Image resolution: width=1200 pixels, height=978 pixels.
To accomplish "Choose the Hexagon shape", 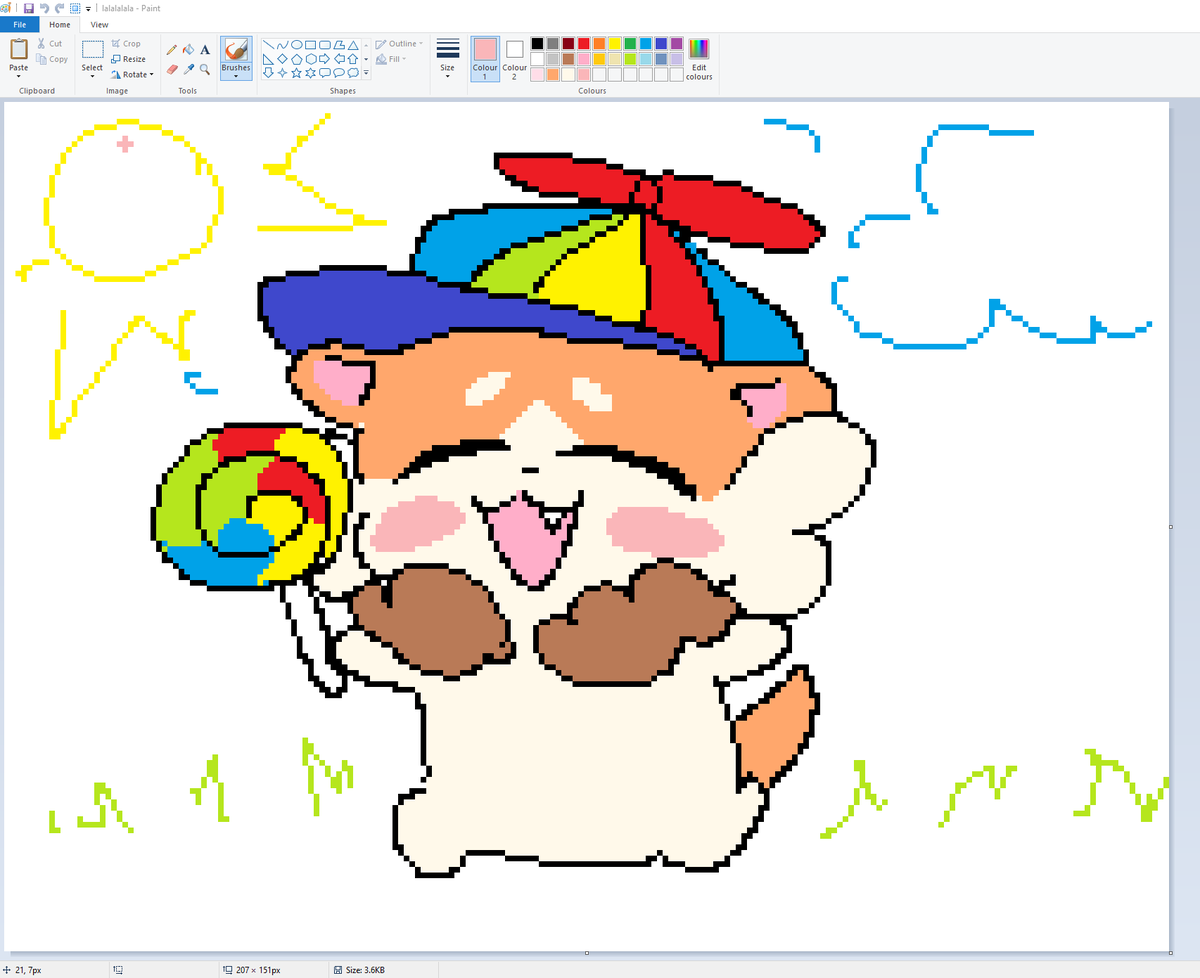I will point(310,59).
